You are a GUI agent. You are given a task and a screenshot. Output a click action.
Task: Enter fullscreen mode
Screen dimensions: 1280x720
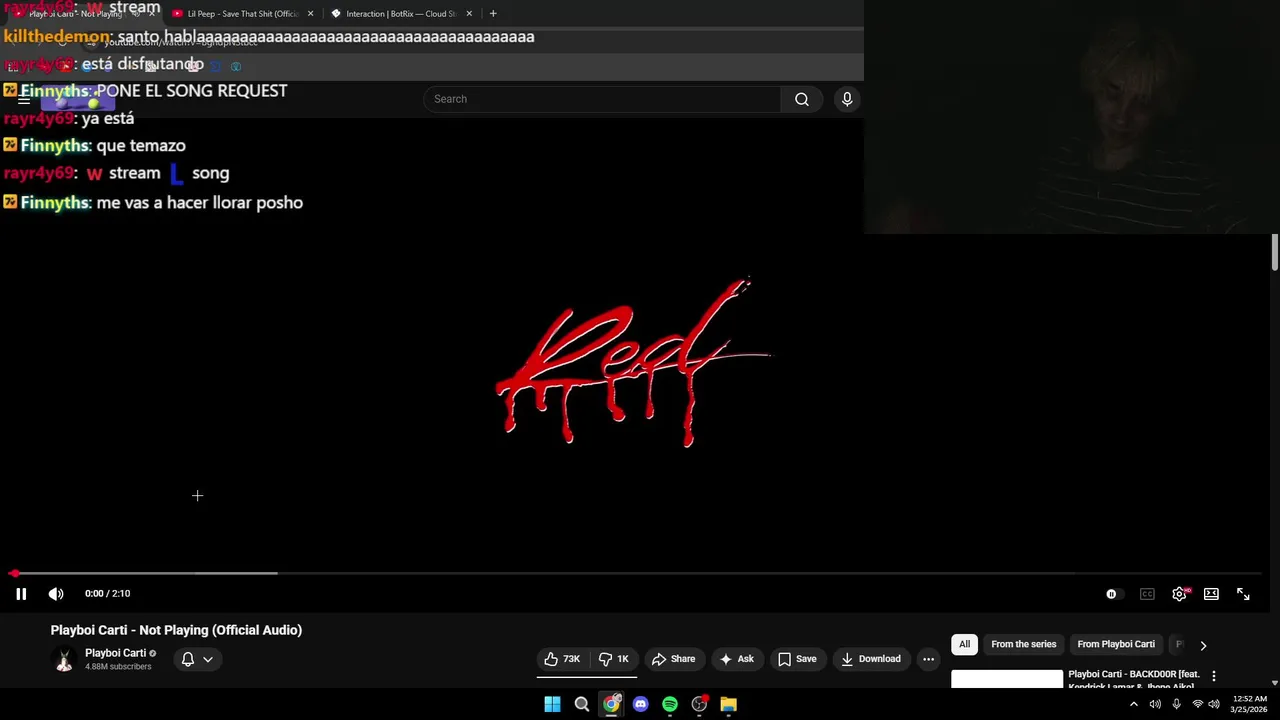[x=1243, y=594]
